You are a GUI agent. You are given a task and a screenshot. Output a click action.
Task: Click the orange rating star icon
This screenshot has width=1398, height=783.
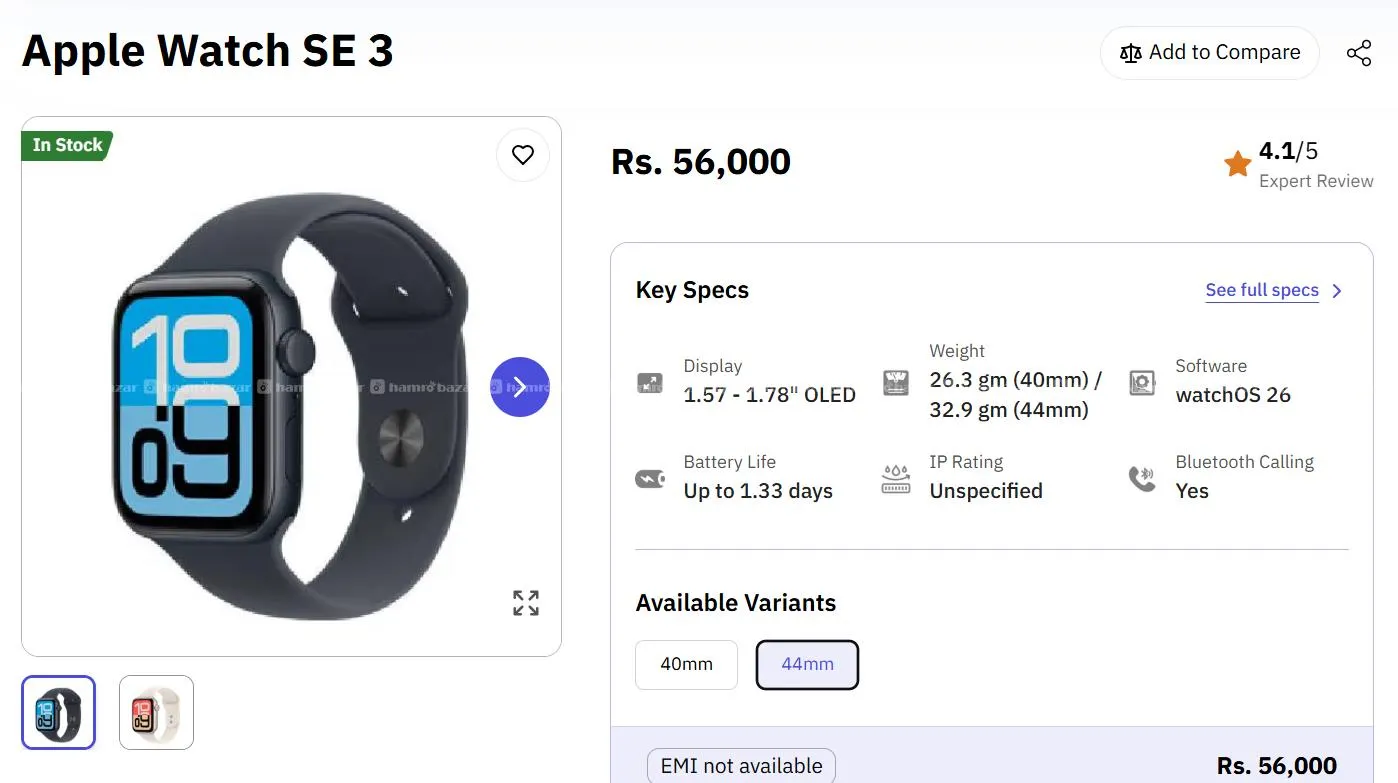pyautogui.click(x=1238, y=164)
